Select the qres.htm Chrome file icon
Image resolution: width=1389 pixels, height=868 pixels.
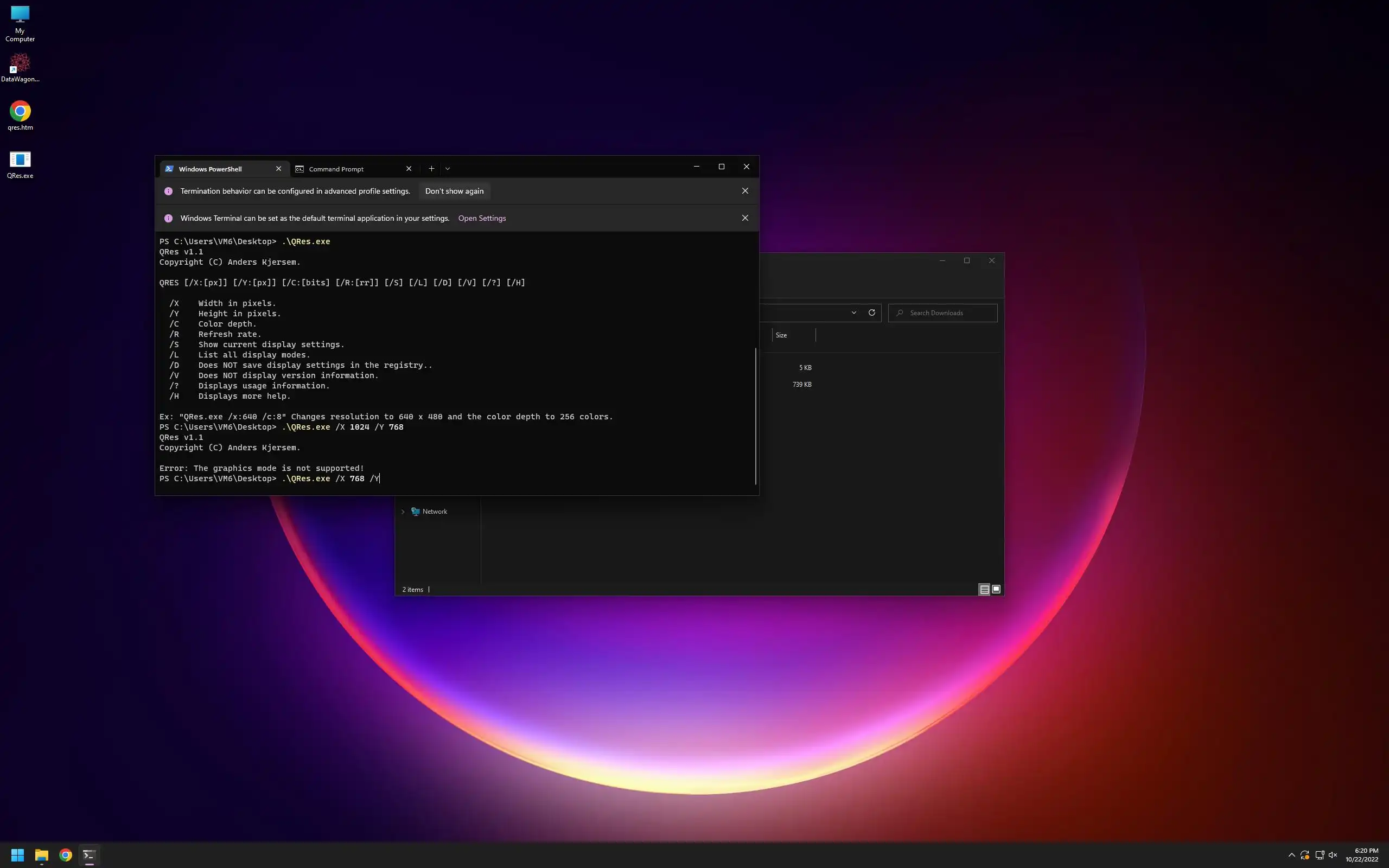pos(20,114)
